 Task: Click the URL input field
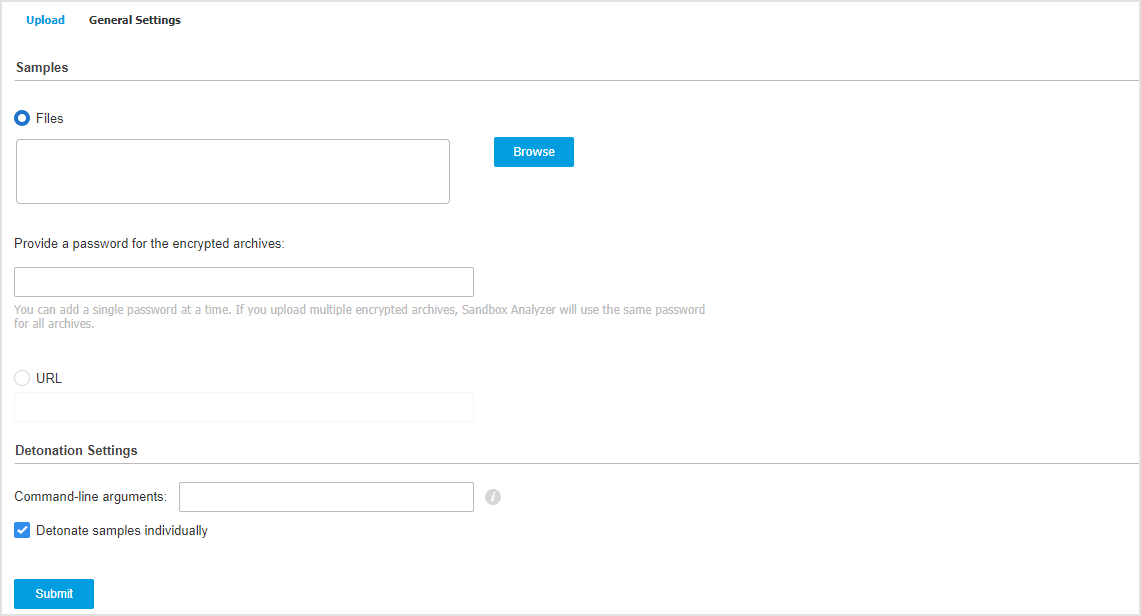click(243, 406)
